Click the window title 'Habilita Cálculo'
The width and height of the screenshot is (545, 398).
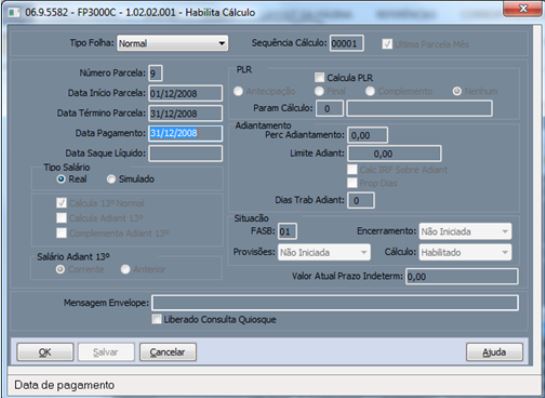[x=220, y=13]
